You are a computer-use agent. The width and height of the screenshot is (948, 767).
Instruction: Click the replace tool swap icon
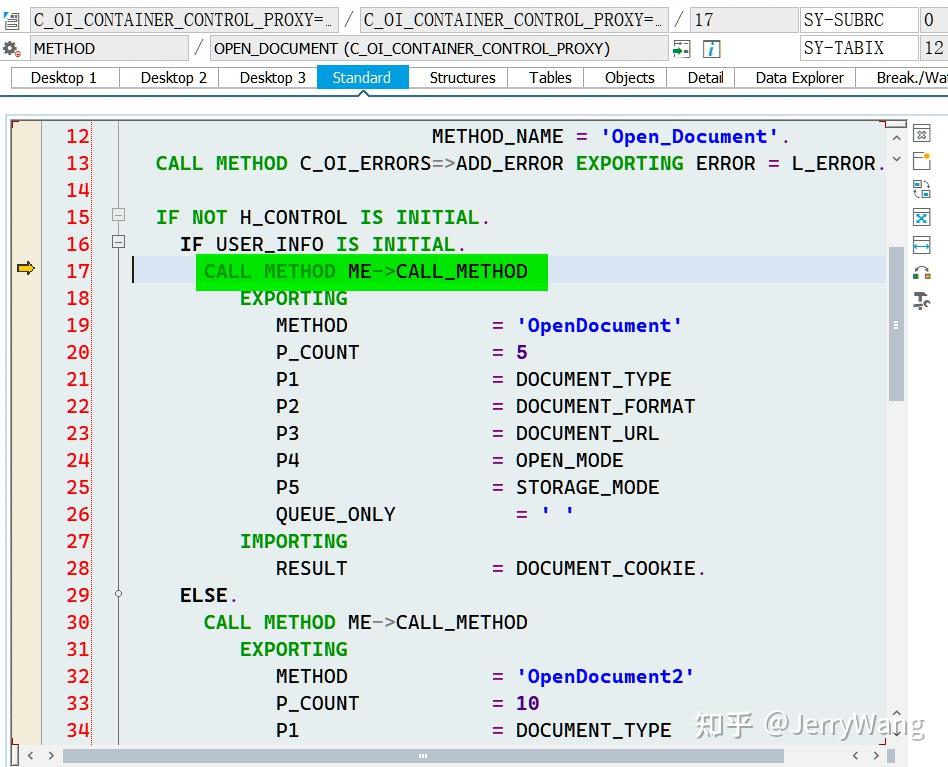click(922, 188)
